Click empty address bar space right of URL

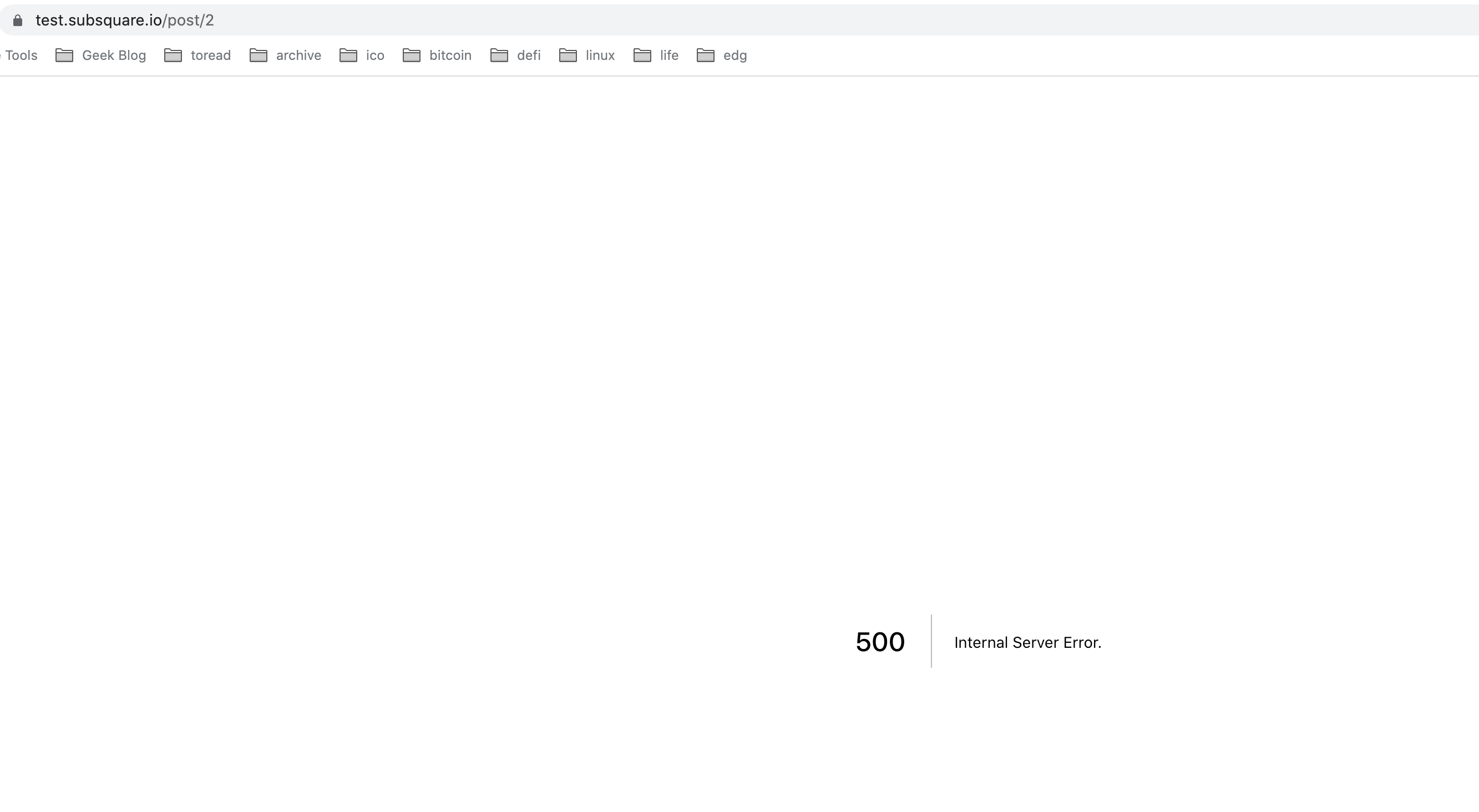coord(804,21)
